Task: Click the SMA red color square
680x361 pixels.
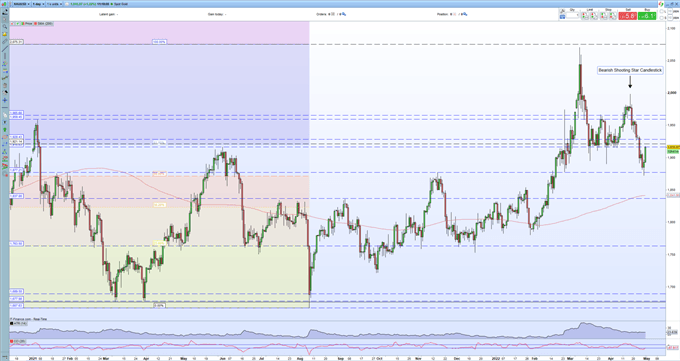Action: click(36, 23)
